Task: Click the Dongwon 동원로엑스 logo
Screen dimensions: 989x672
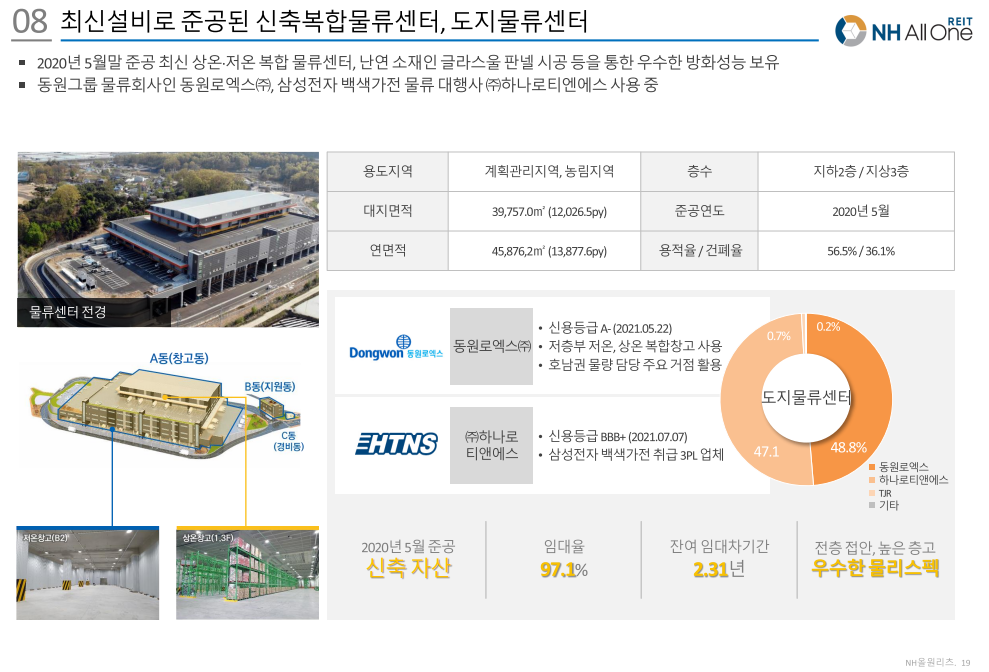Action: click(x=396, y=347)
